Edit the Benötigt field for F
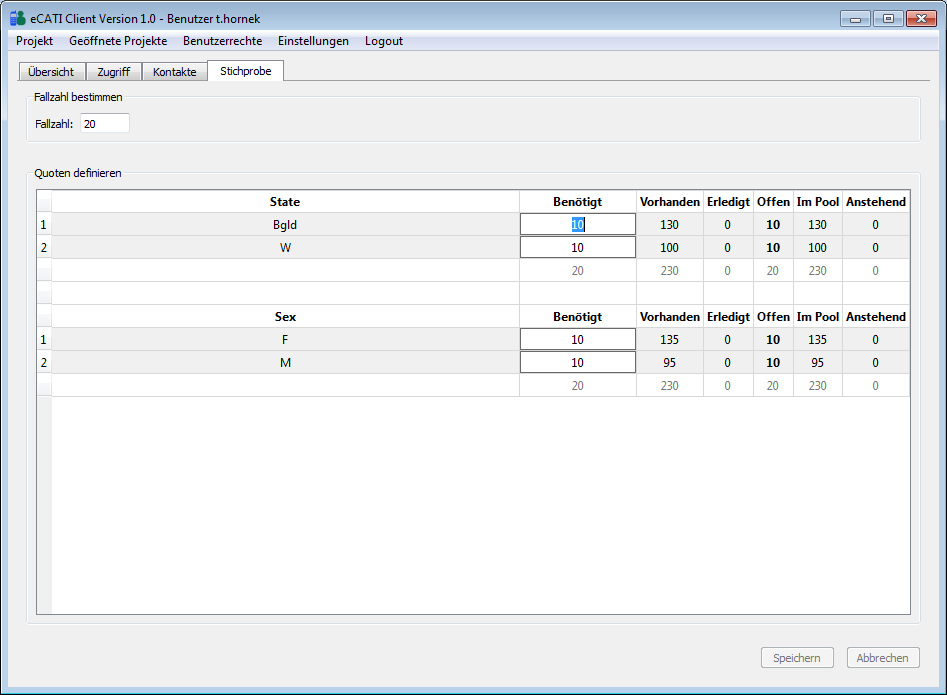 [577, 340]
